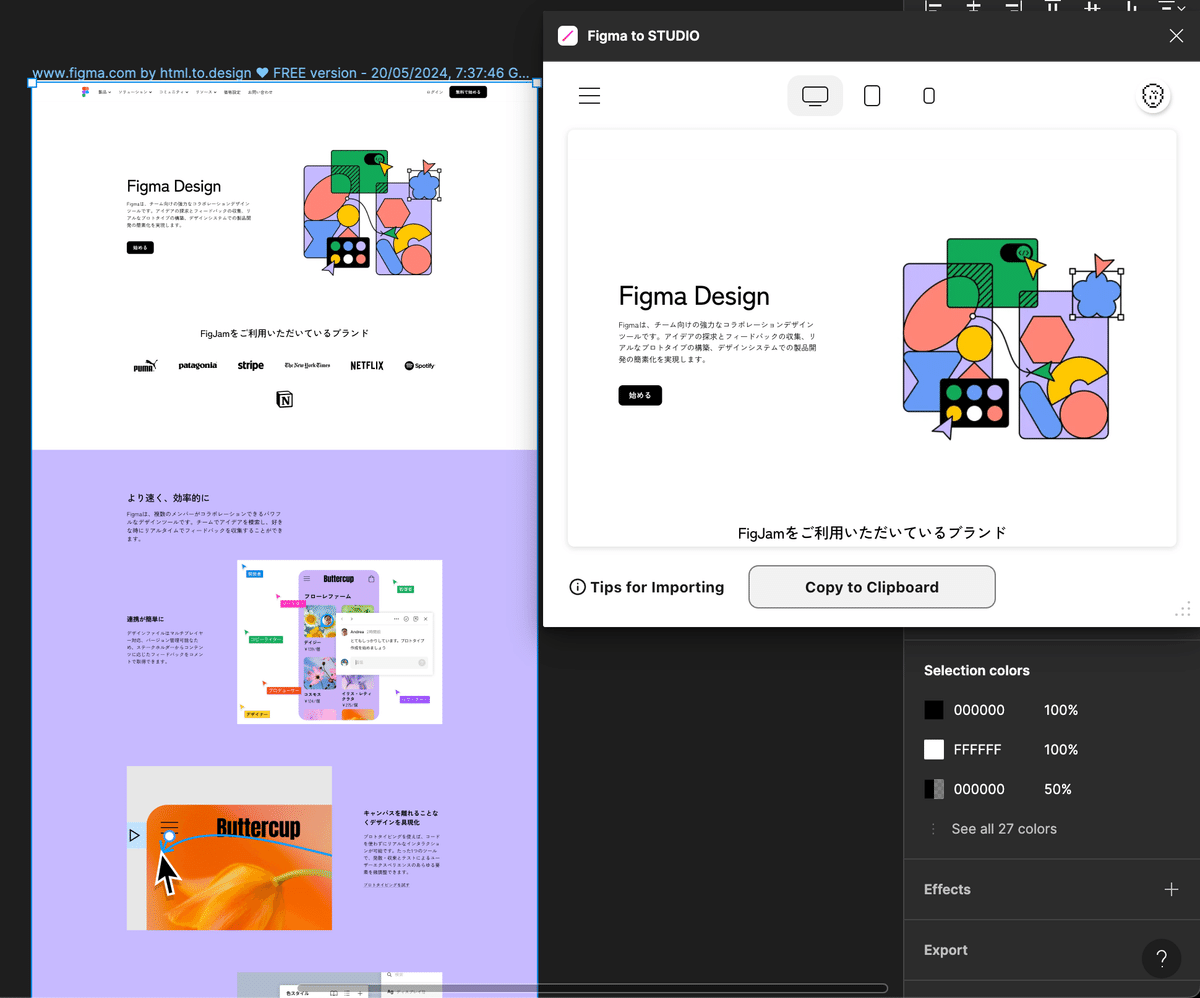1200x998 pixels.
Task: Open the Effects section header
Action: (x=947, y=889)
